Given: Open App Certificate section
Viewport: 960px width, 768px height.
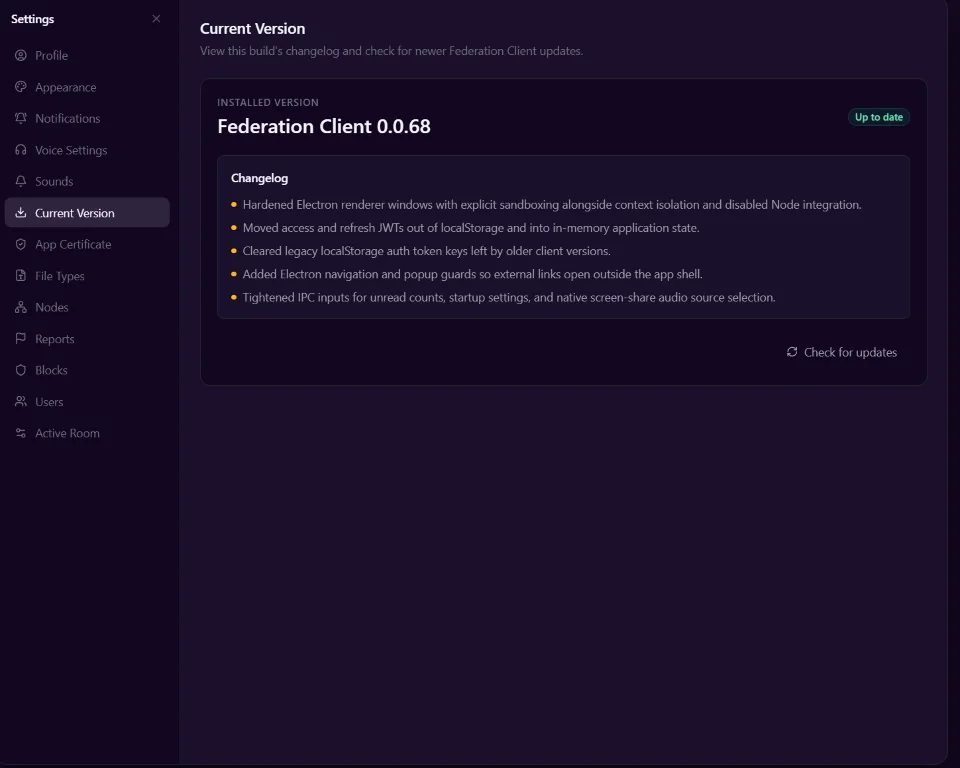Looking at the screenshot, I should [87, 244].
